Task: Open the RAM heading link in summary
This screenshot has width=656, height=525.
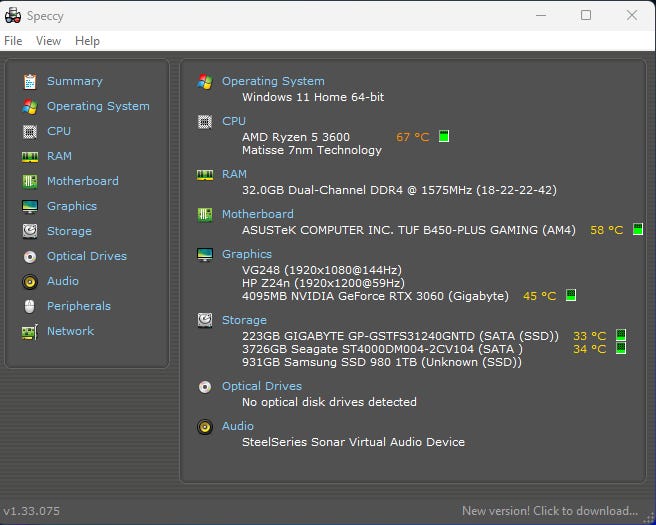Action: (x=234, y=174)
